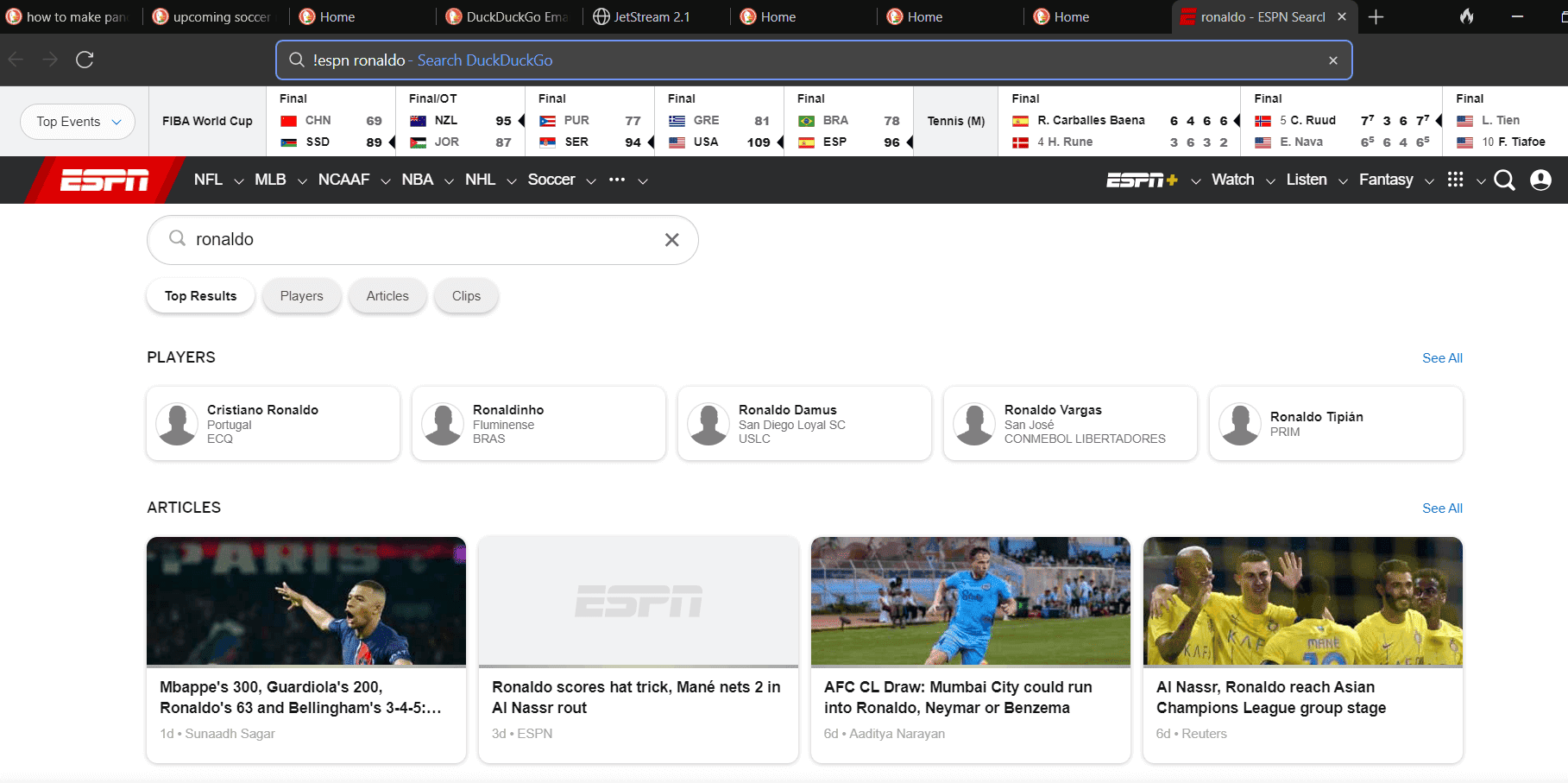Open a new tab with the plus icon
This screenshot has width=1568, height=783.
[x=1376, y=16]
